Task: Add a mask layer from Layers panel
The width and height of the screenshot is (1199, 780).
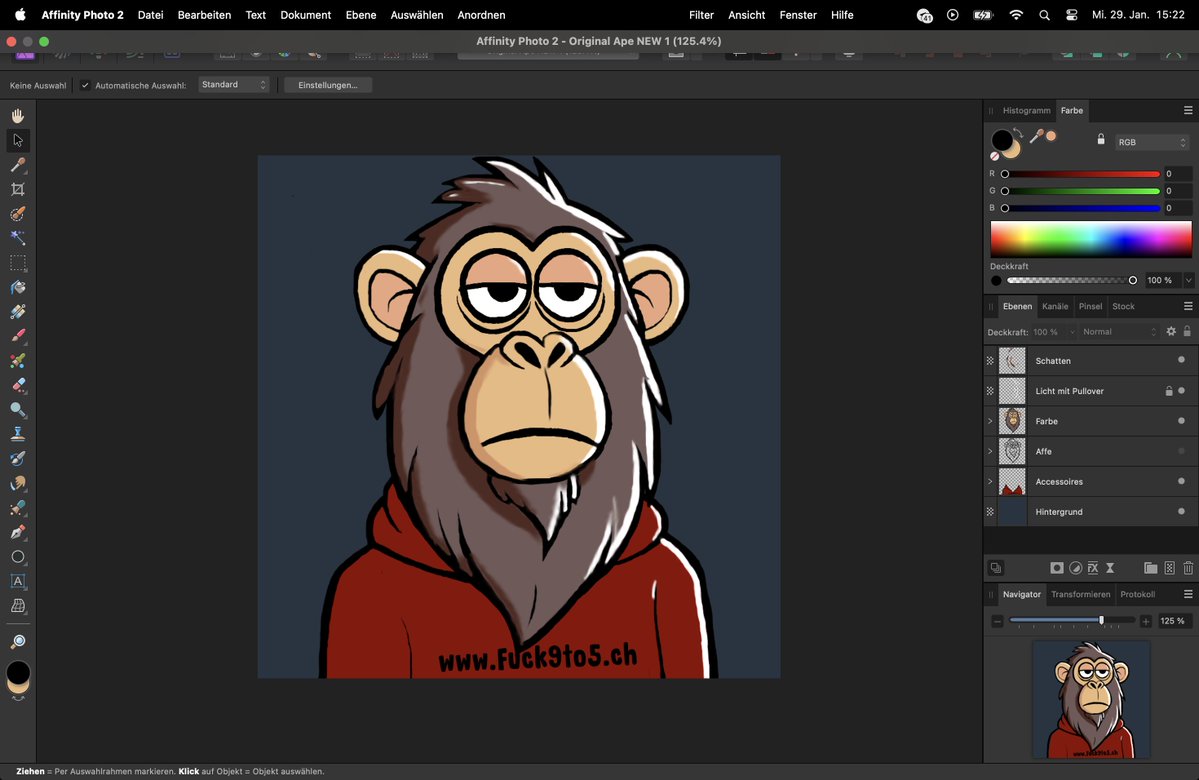Action: pyautogui.click(x=1057, y=567)
